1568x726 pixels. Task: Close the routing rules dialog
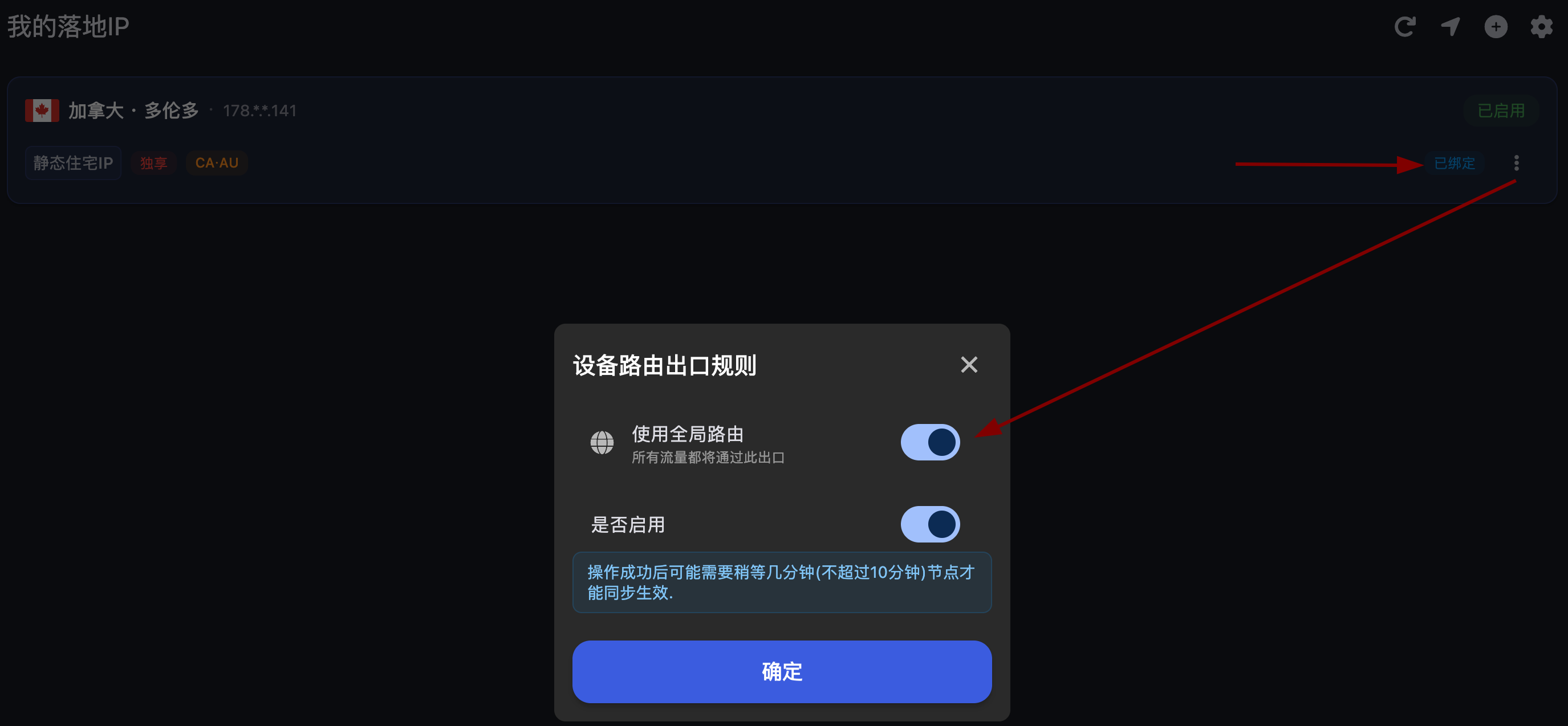[969, 365]
